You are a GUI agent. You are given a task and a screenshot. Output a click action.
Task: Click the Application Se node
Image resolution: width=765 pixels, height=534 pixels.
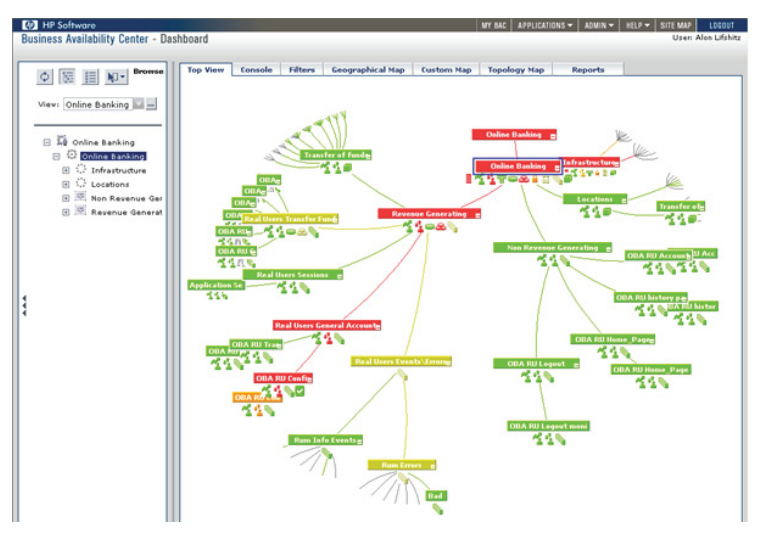pyautogui.click(x=216, y=285)
